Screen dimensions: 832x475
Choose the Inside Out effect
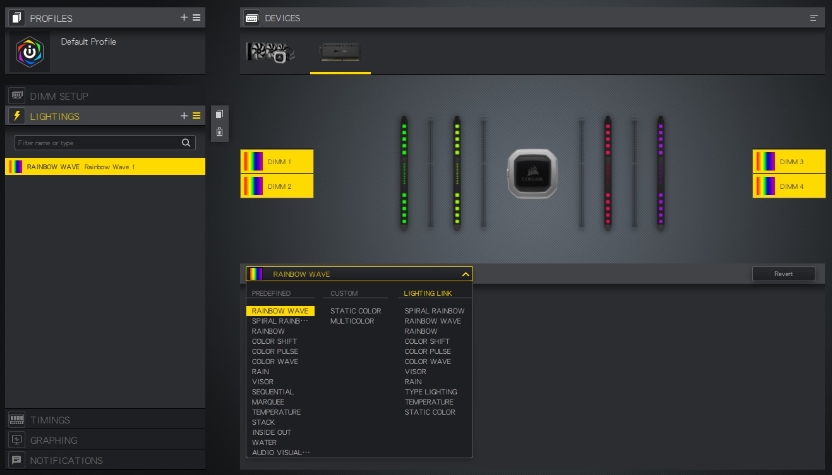(272, 433)
